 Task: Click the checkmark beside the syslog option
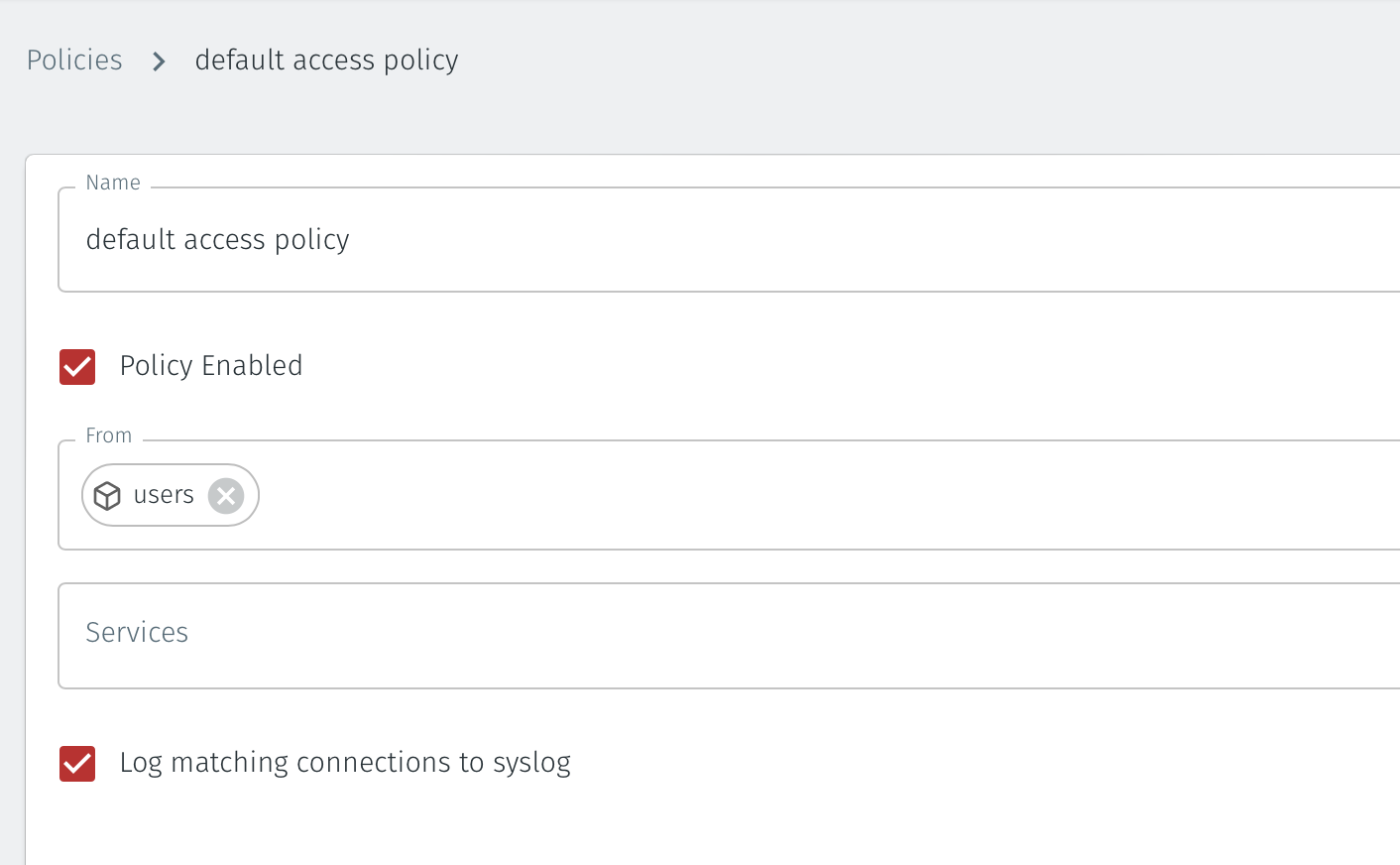point(77,764)
